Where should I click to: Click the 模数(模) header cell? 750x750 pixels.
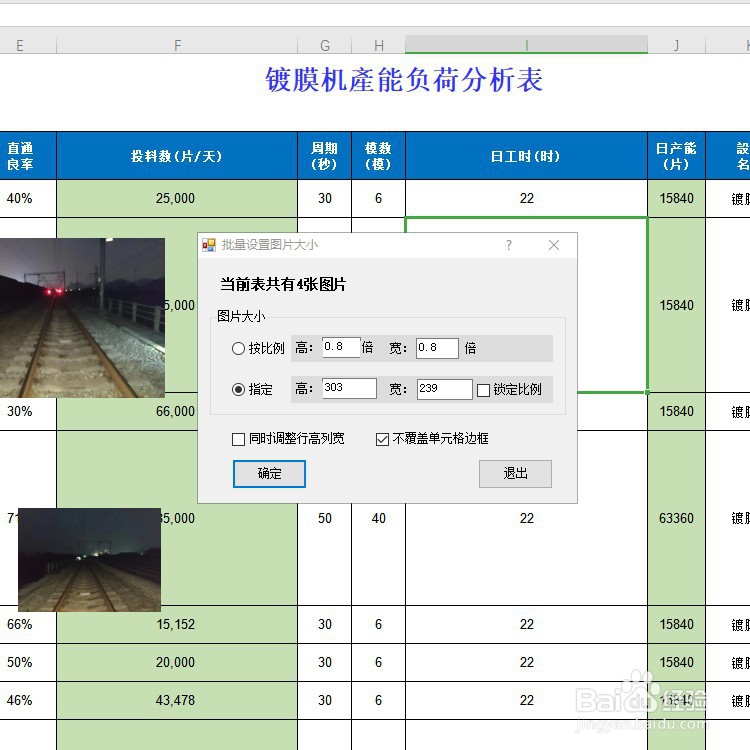click(x=378, y=156)
